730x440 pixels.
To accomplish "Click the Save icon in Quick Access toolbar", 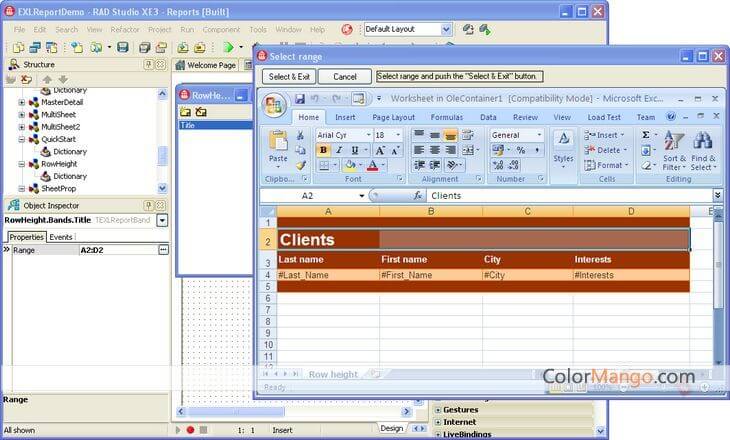I will coord(298,99).
